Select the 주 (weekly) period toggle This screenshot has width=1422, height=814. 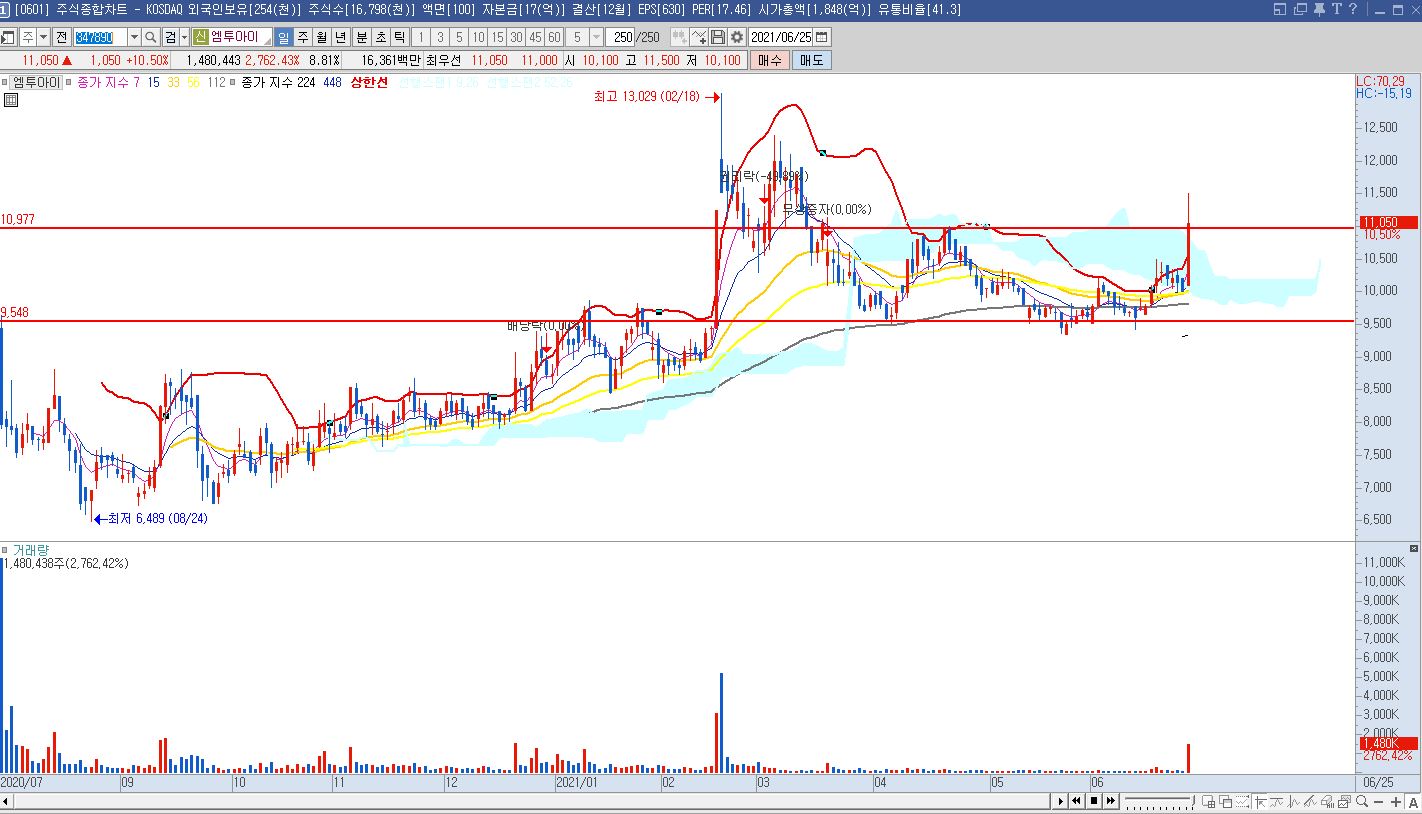(x=303, y=37)
